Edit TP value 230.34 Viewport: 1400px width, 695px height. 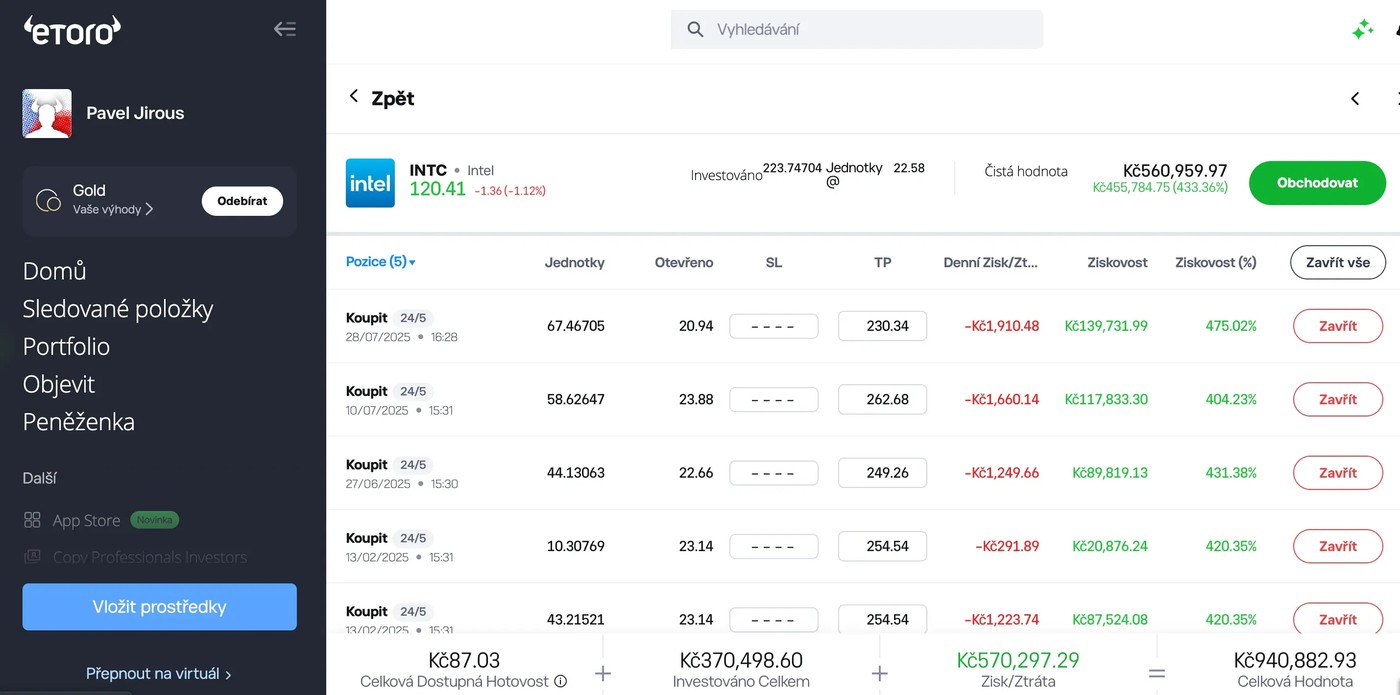point(882,326)
